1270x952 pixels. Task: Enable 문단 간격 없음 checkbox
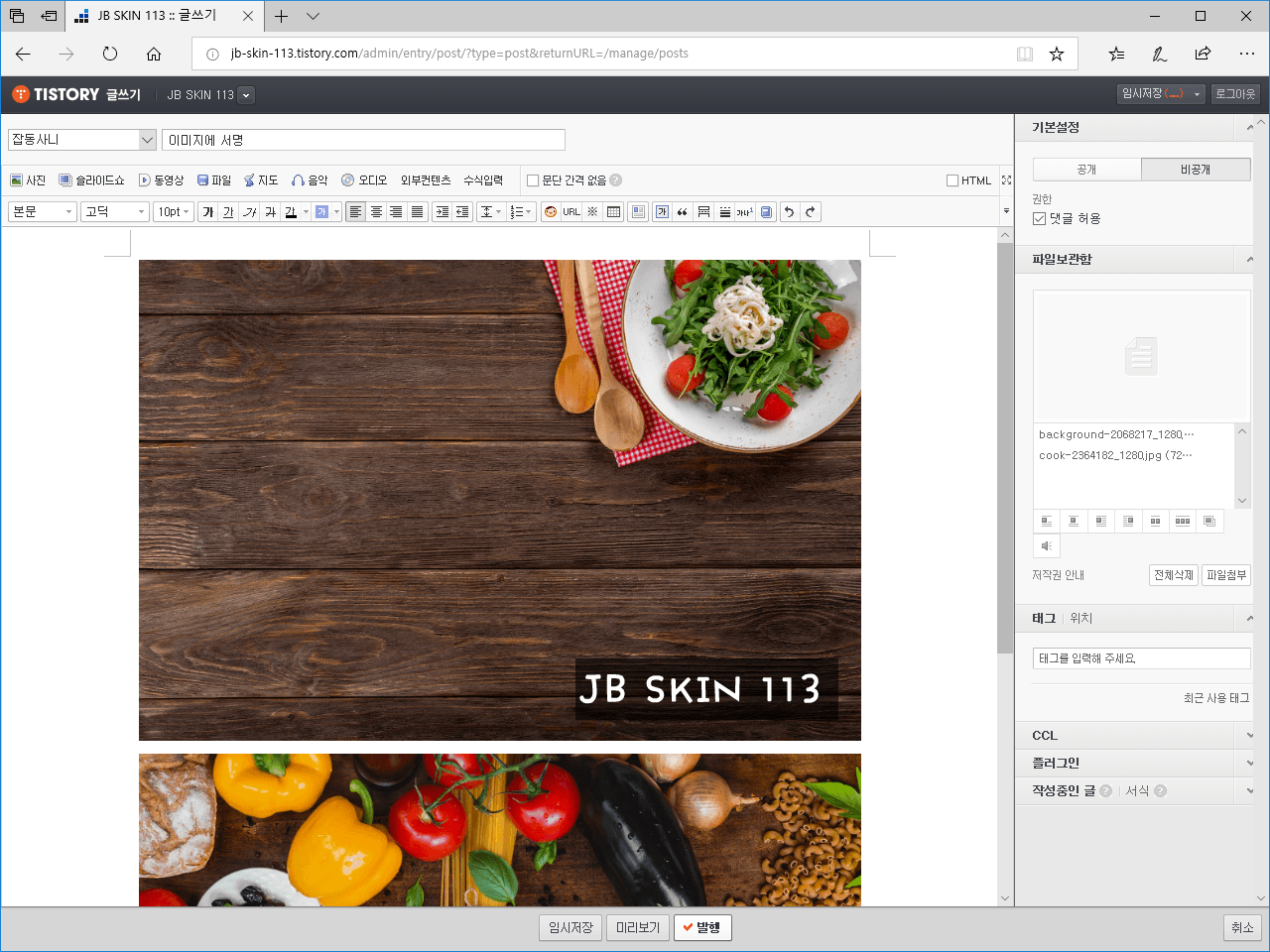[533, 180]
